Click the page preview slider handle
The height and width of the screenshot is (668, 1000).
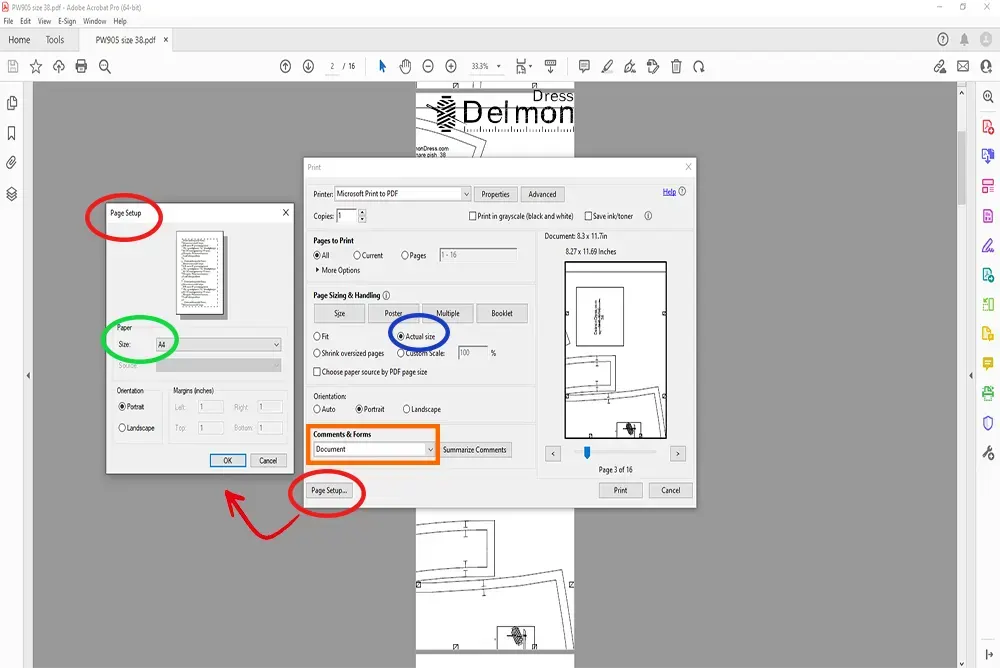587,453
